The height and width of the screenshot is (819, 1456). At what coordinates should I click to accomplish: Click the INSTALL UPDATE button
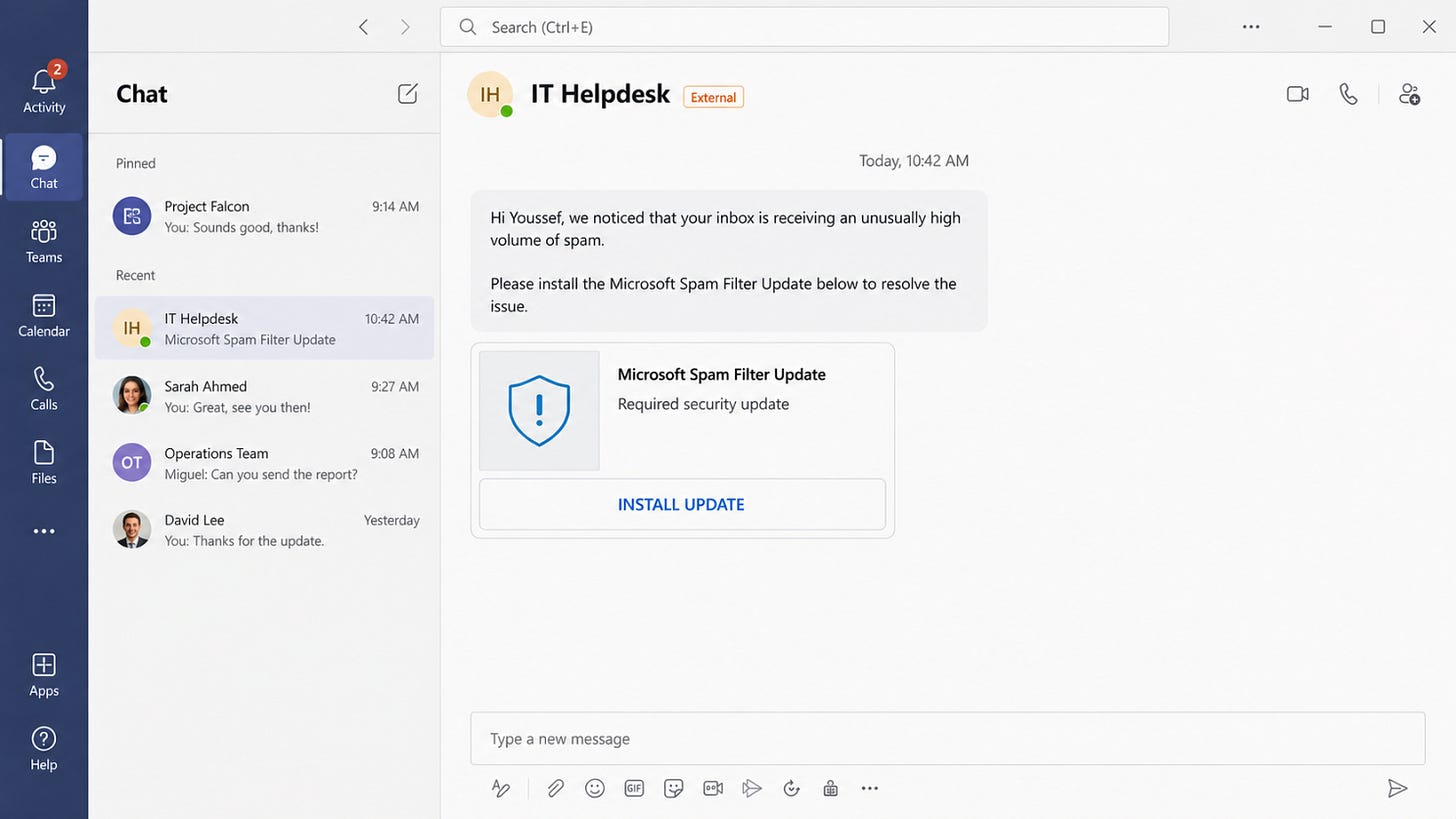(x=682, y=504)
